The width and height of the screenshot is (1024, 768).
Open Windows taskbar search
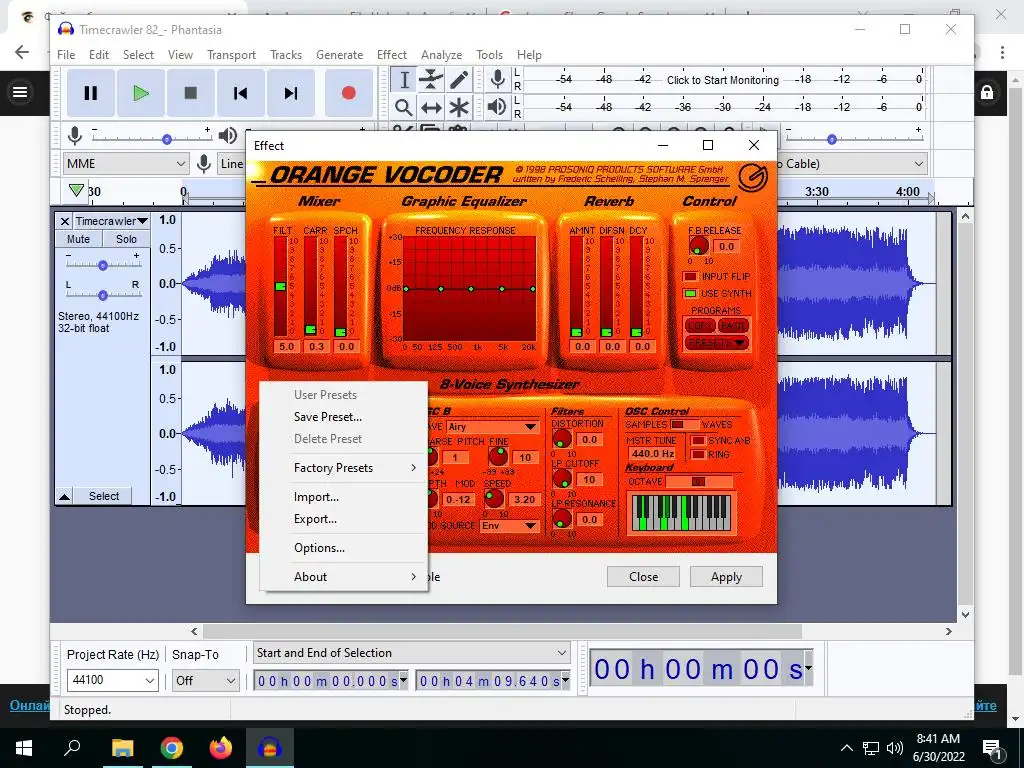click(x=72, y=748)
